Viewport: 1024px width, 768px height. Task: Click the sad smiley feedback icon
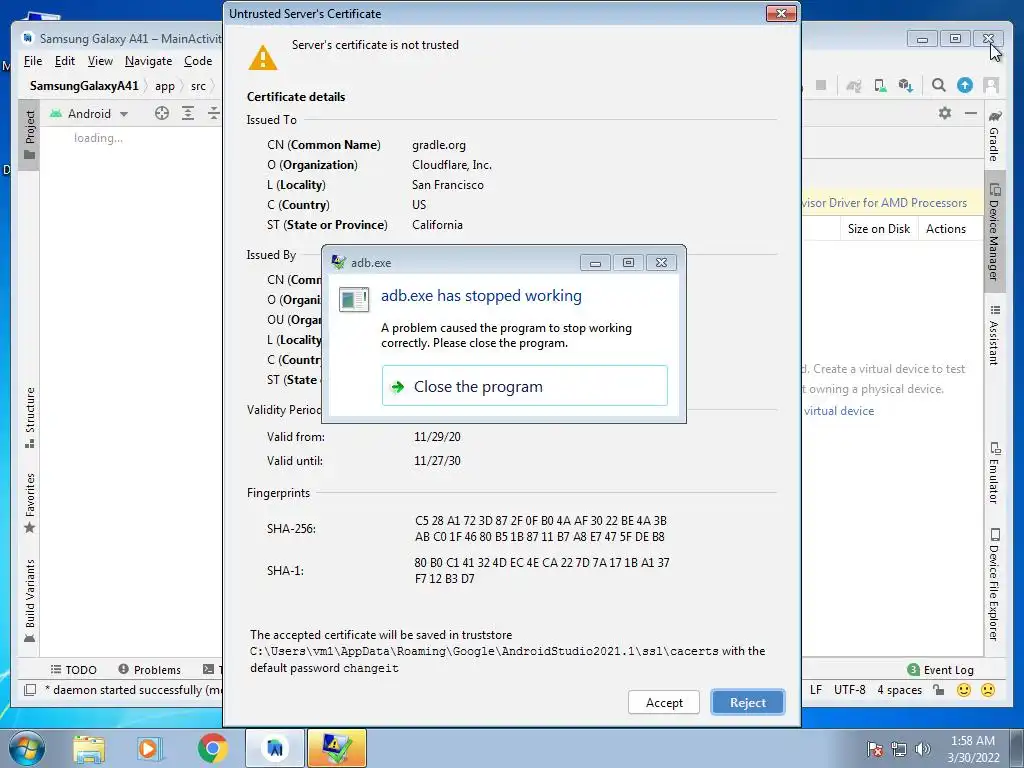coord(988,690)
